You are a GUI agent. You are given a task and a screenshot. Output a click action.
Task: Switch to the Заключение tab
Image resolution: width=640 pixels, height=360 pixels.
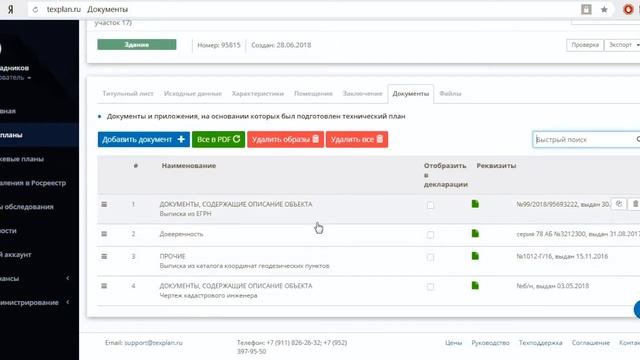362,93
